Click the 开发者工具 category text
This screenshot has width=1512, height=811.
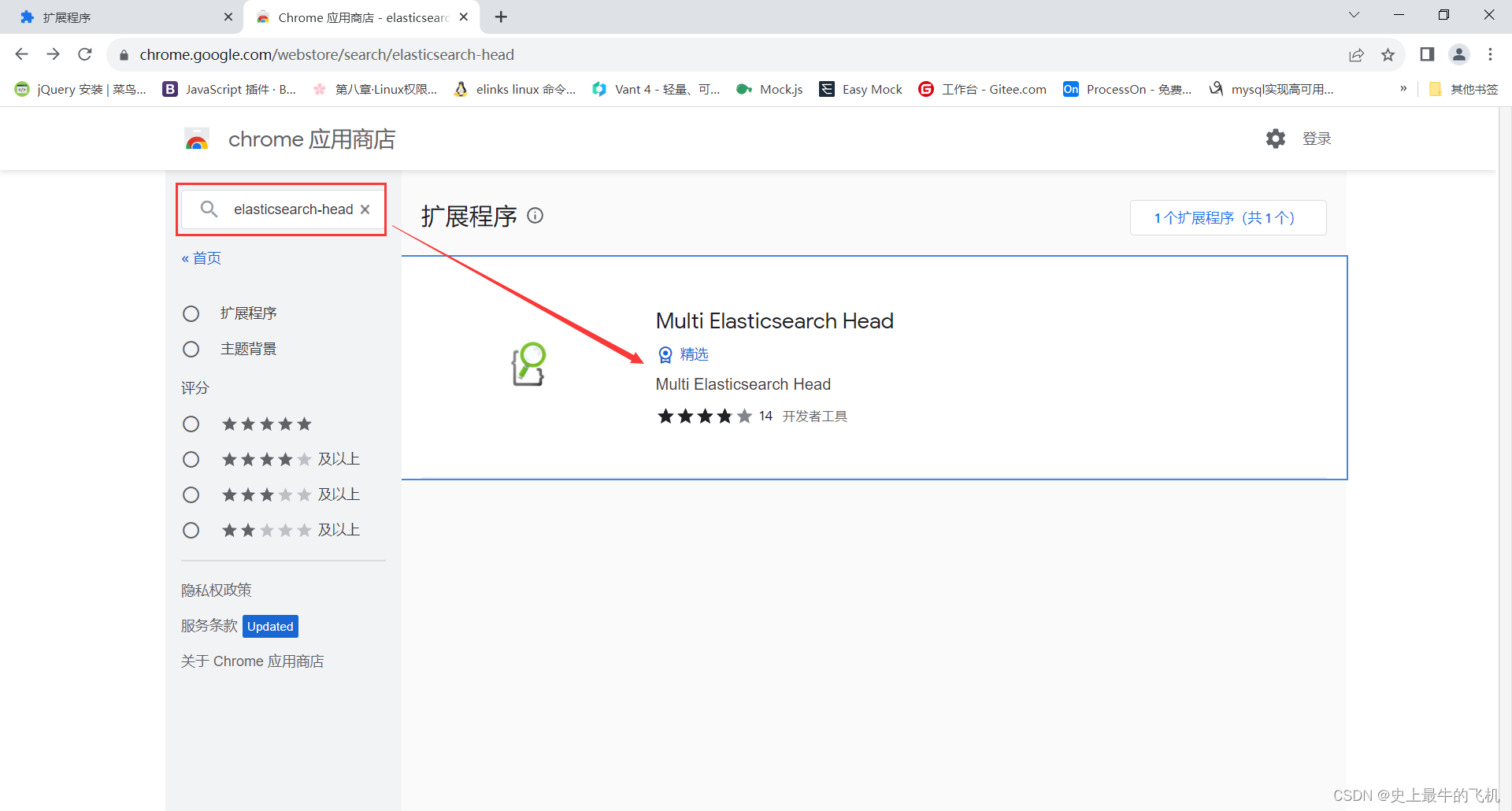(814, 416)
